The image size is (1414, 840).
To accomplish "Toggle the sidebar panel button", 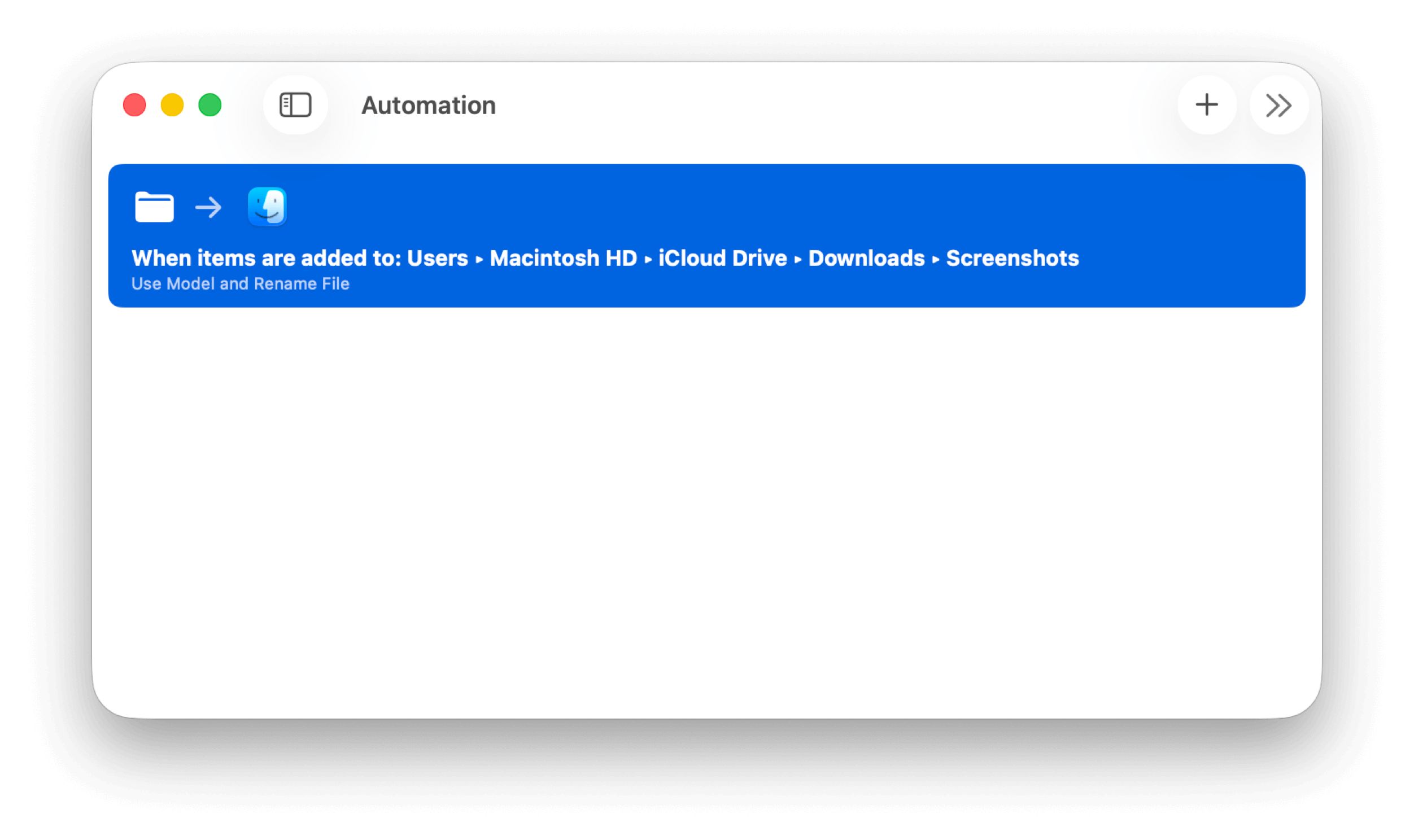I will (x=295, y=106).
